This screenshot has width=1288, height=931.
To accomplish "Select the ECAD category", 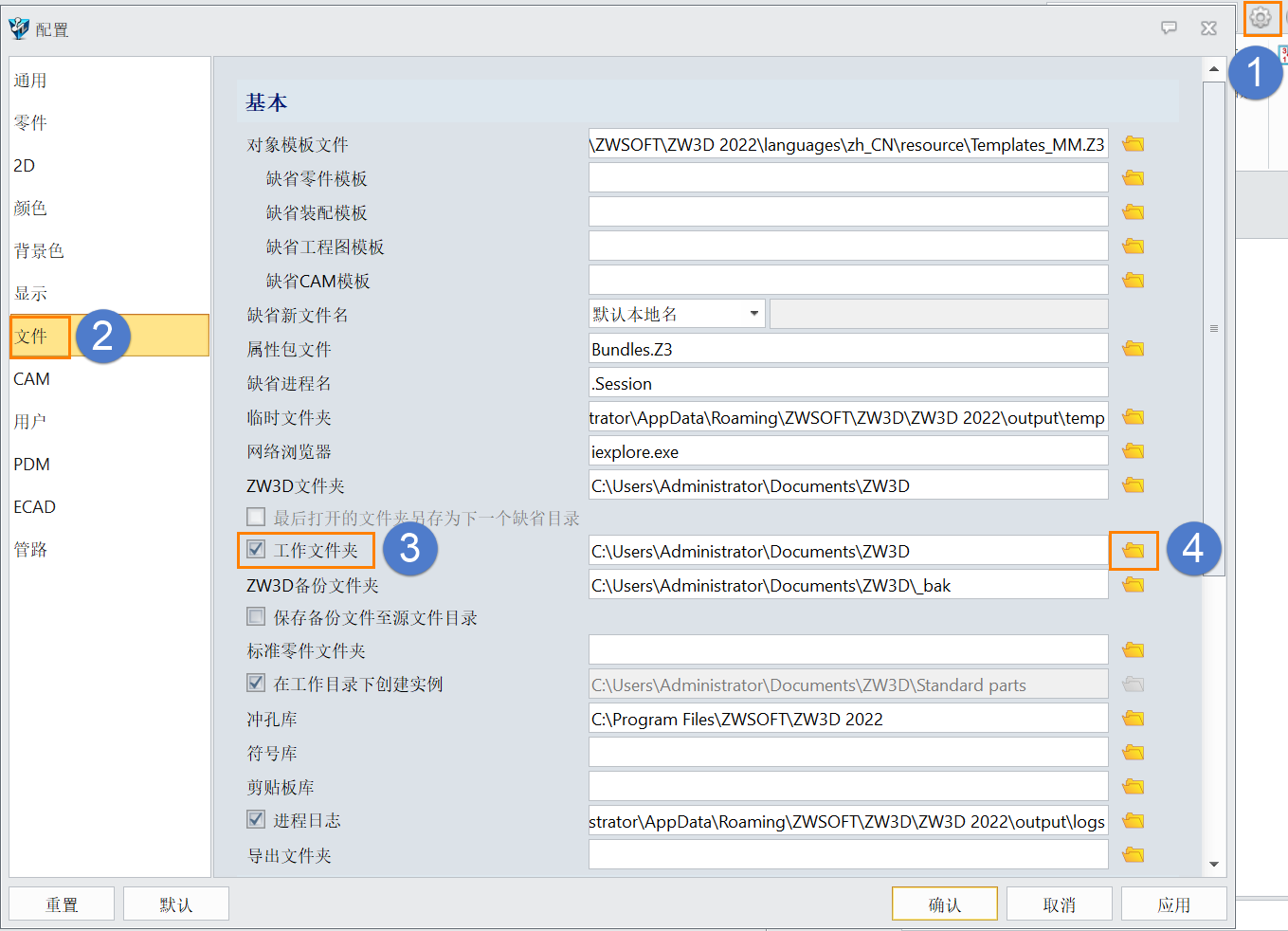I will [x=110, y=507].
